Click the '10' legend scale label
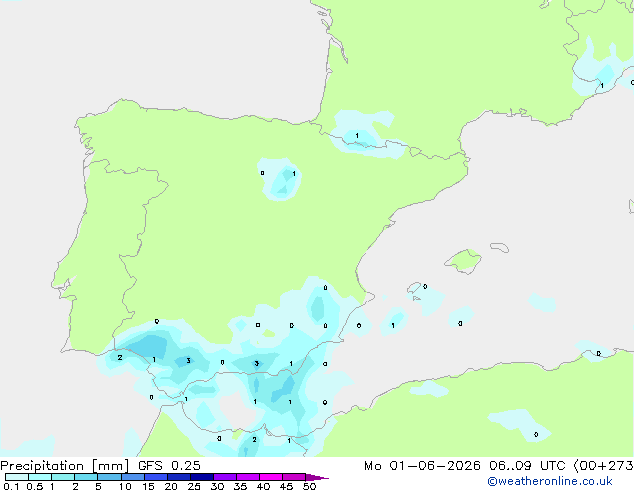 [125, 486]
